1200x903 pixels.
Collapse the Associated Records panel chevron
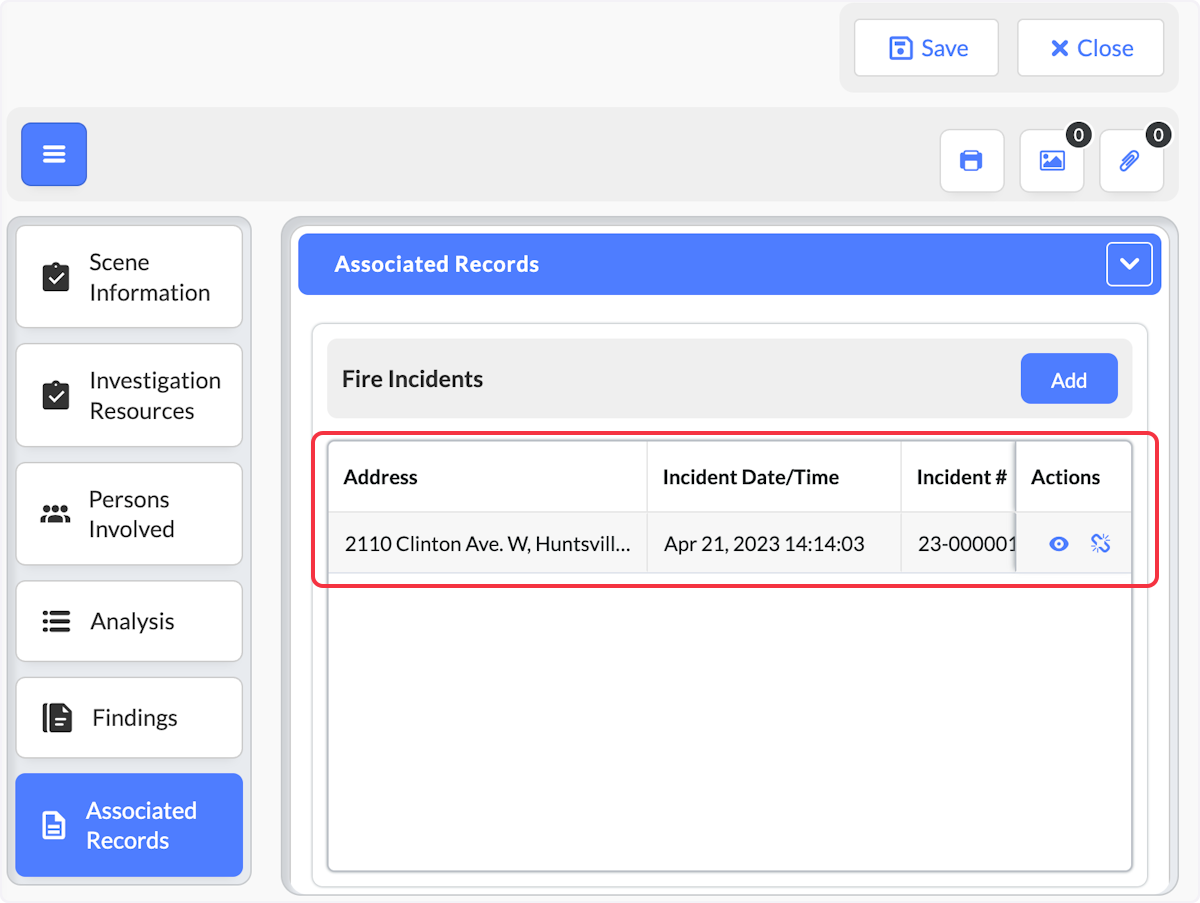click(x=1130, y=264)
